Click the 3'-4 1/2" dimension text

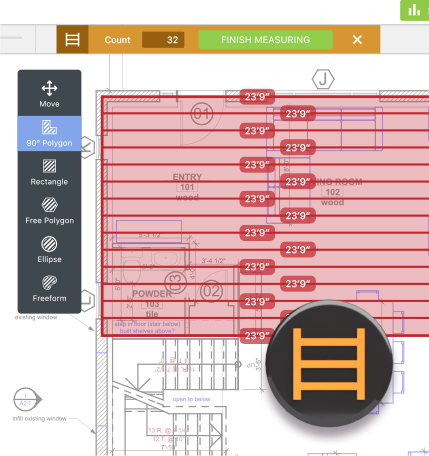(213, 261)
